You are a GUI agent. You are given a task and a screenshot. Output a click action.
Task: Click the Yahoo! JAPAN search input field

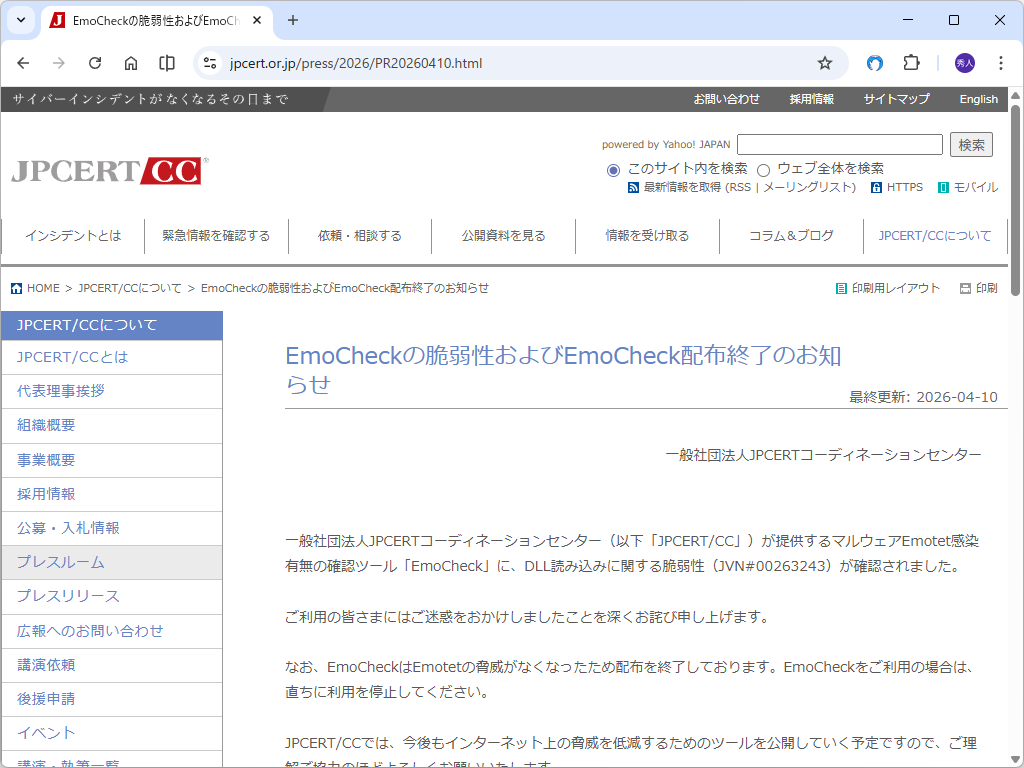click(x=840, y=144)
